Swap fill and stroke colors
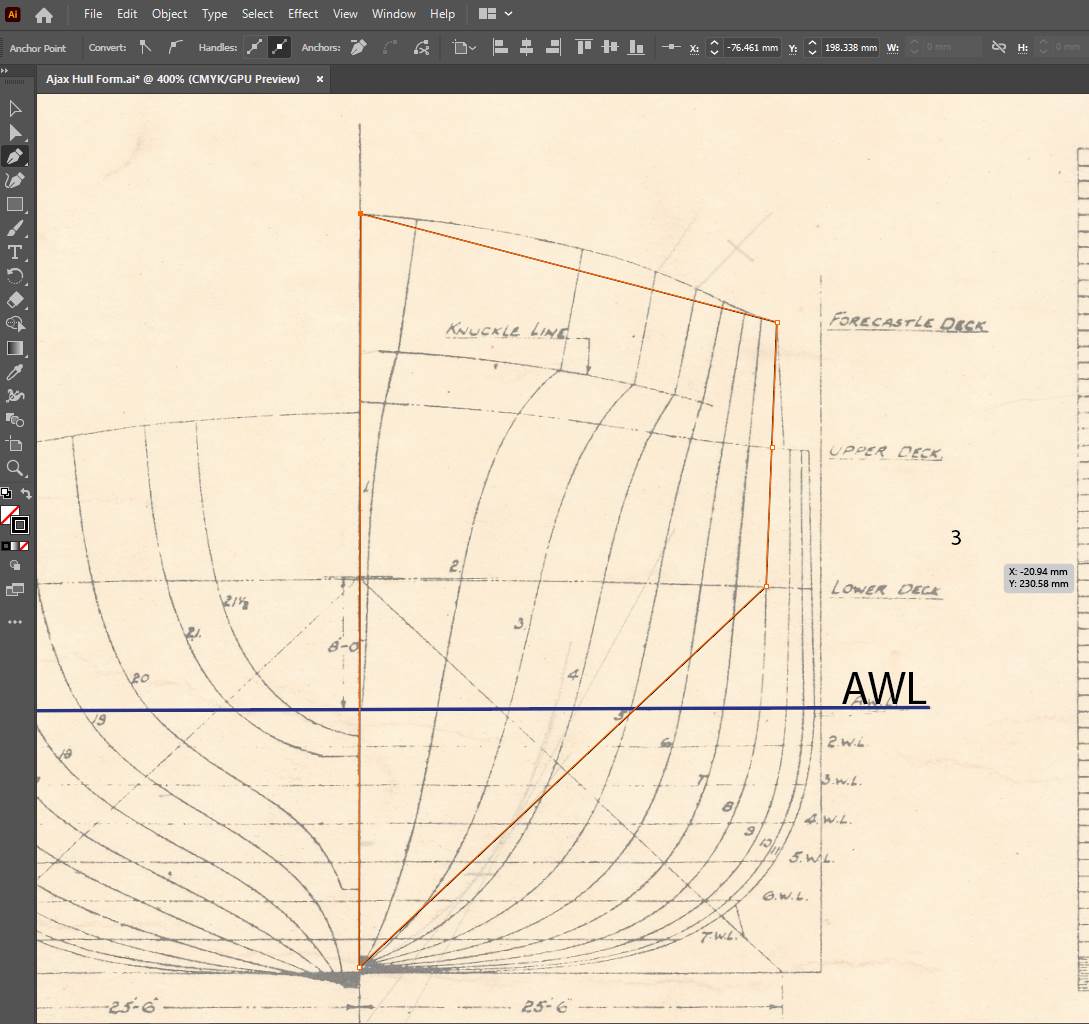This screenshot has height=1024, width=1089. pos(27,494)
